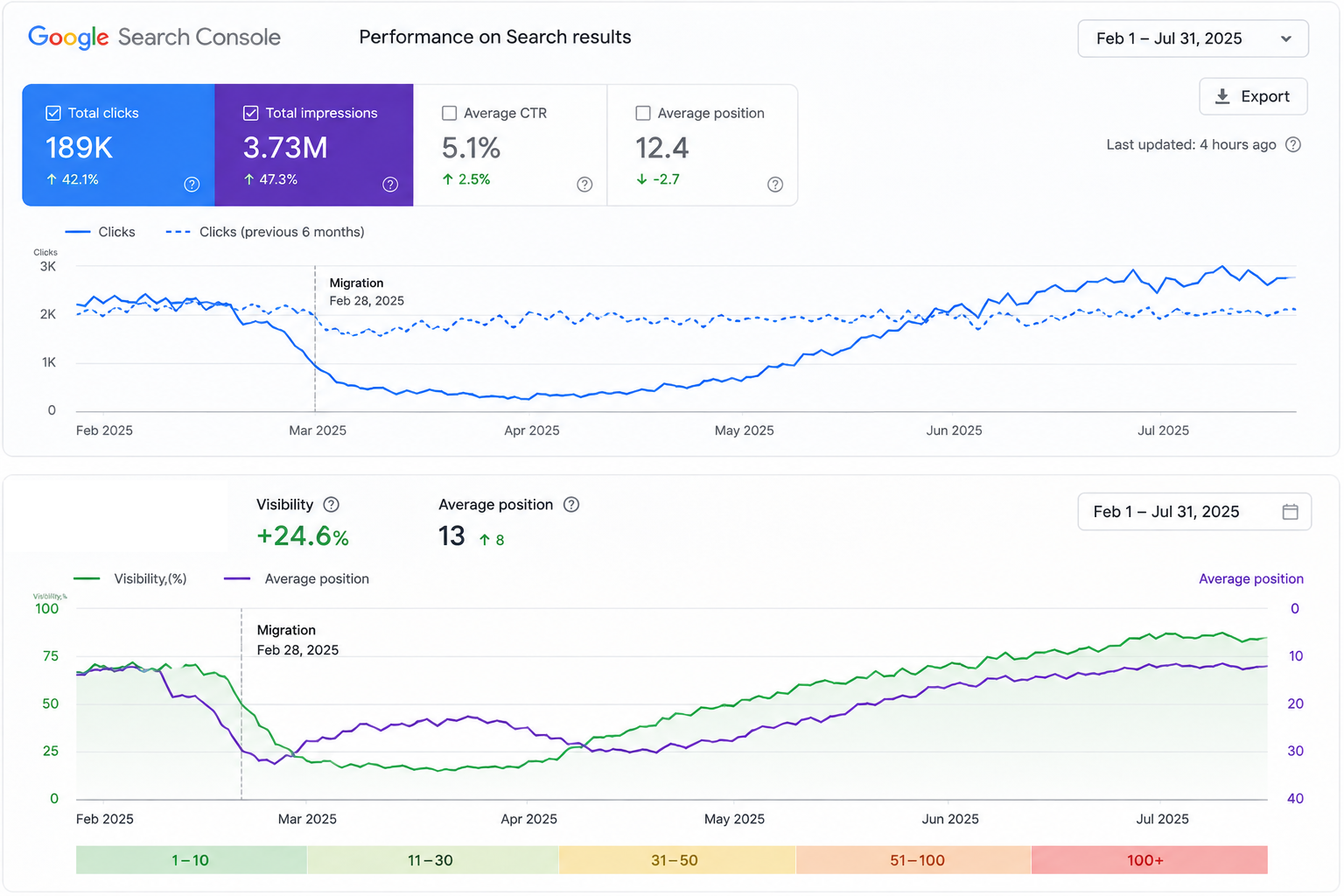Screen dimensions: 1344x896
Task: Toggle Clicks (previous 6 months) legend
Action: coord(265,232)
